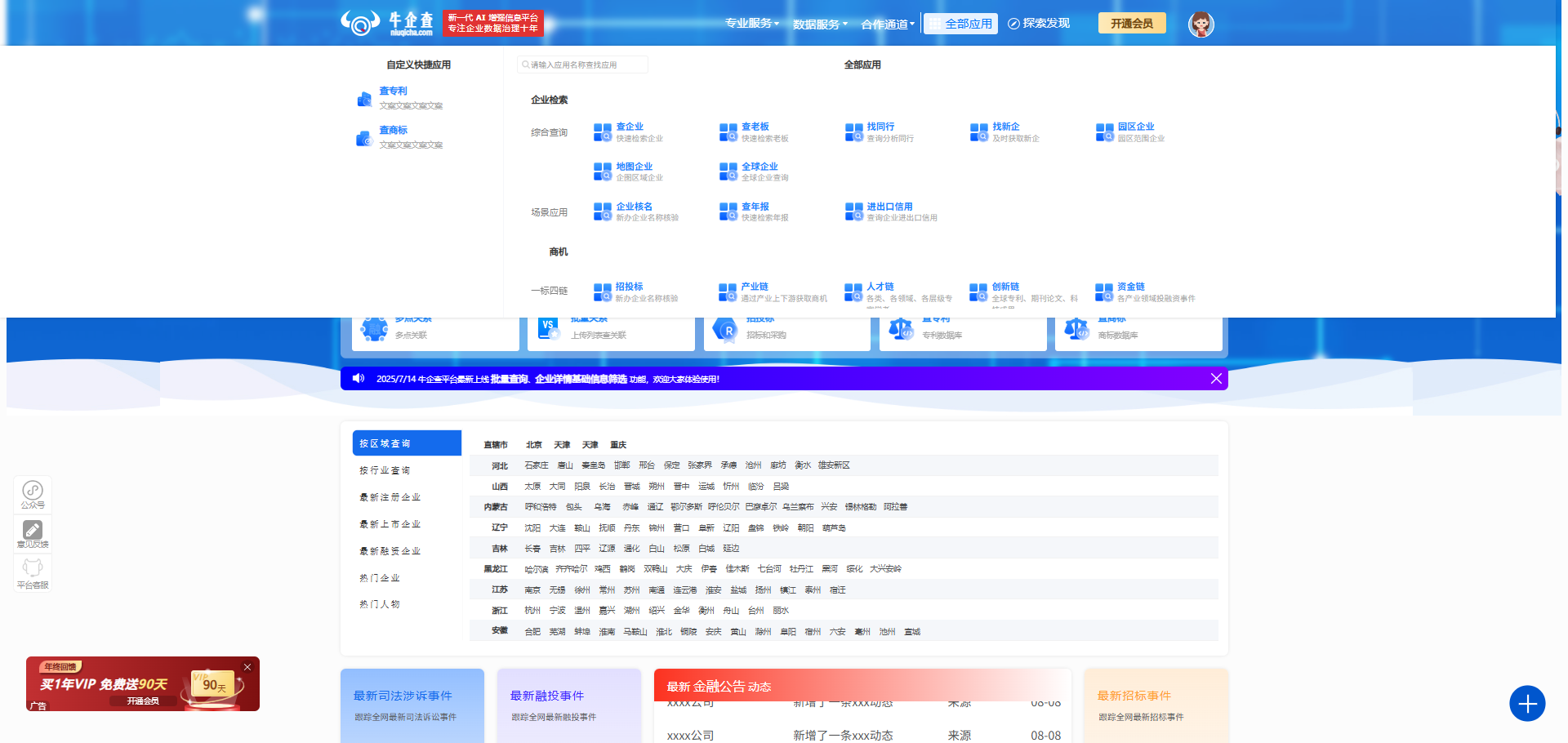The height and width of the screenshot is (743, 1568).
Task: Open the 合作通道 dropdown
Action: pyautogui.click(x=887, y=24)
